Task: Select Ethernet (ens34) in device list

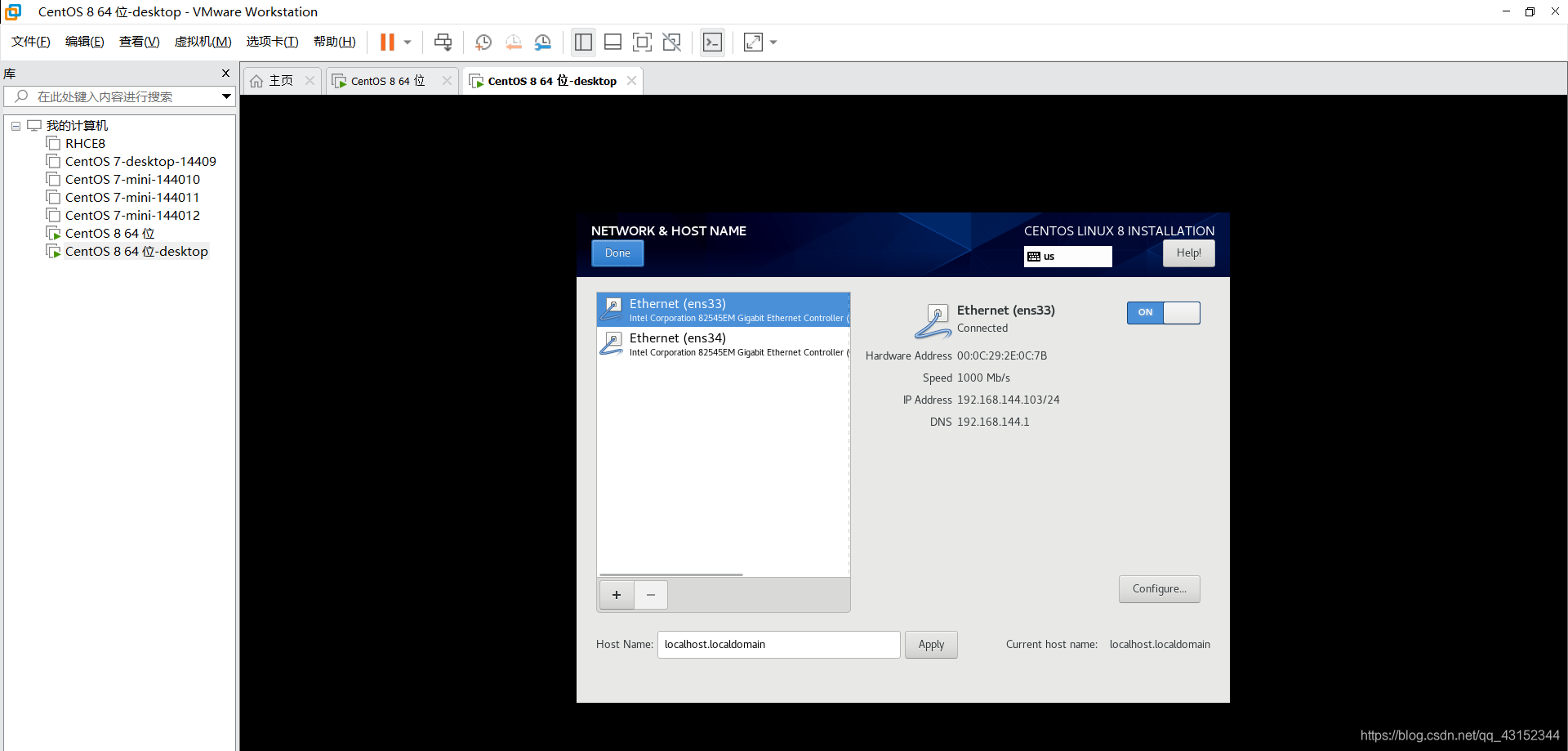Action: click(x=724, y=344)
